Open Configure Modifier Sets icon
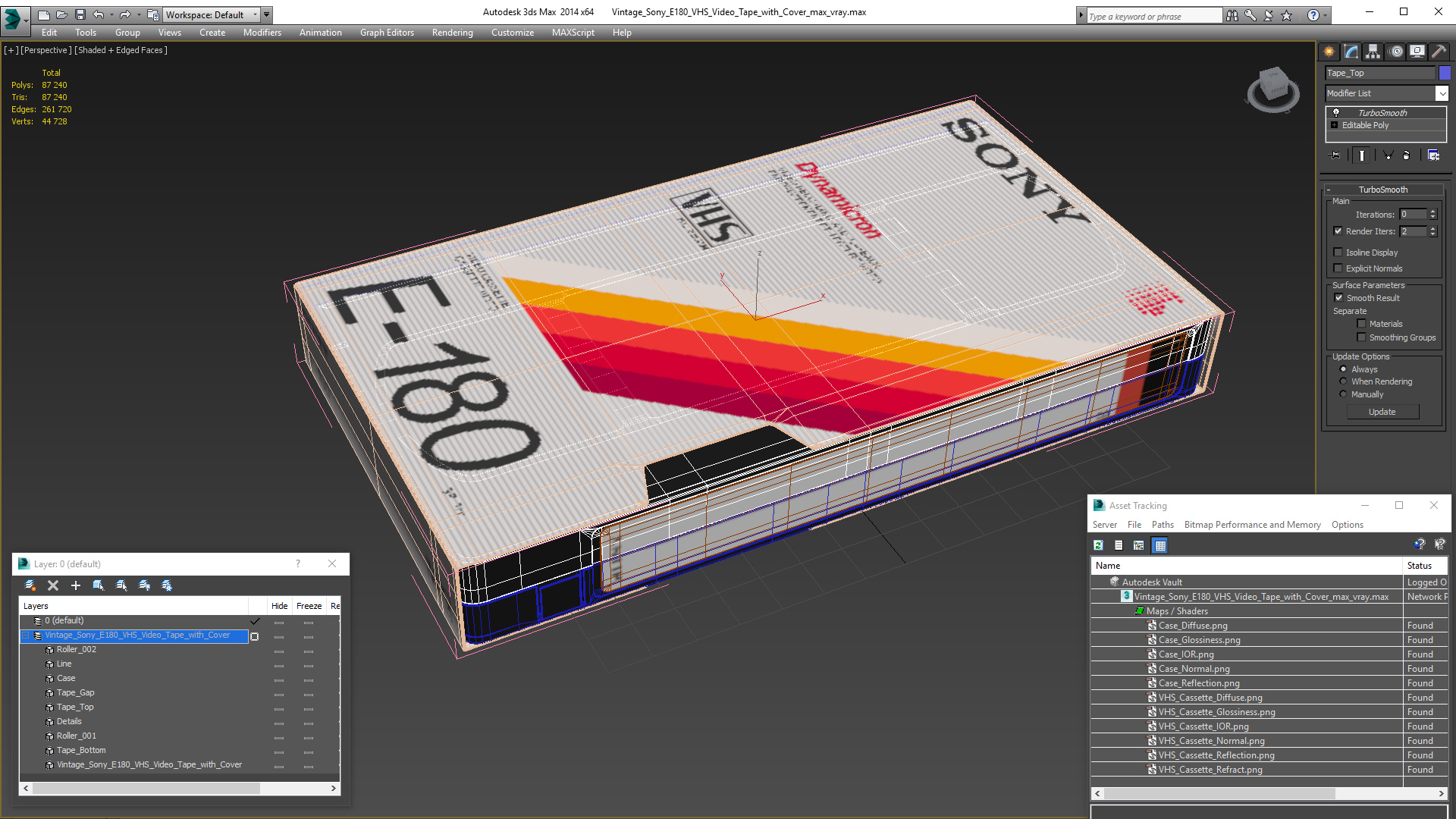 click(1433, 155)
